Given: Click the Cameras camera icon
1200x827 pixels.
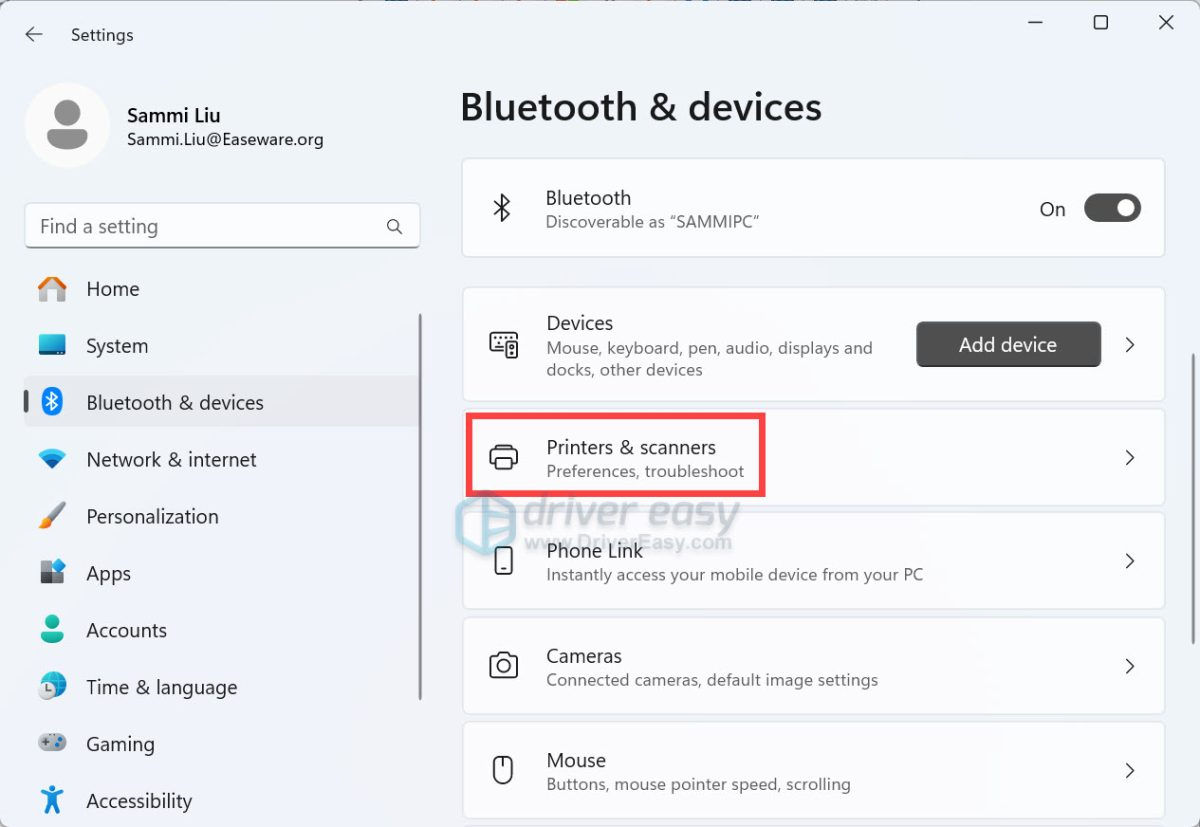Looking at the screenshot, I should 503,666.
